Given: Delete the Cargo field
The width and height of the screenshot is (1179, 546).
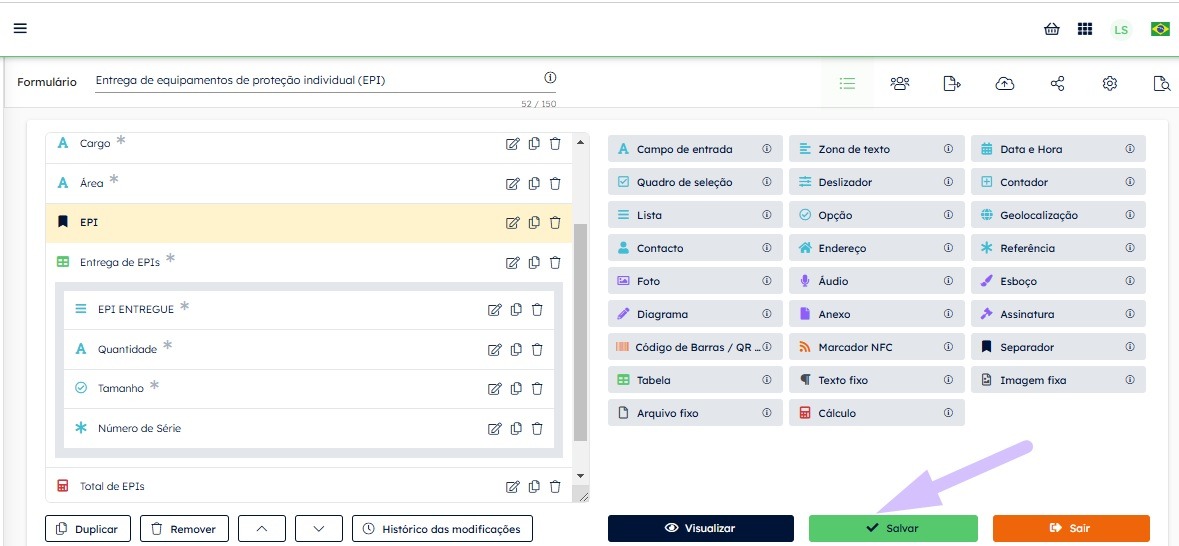Looking at the screenshot, I should tap(555, 144).
